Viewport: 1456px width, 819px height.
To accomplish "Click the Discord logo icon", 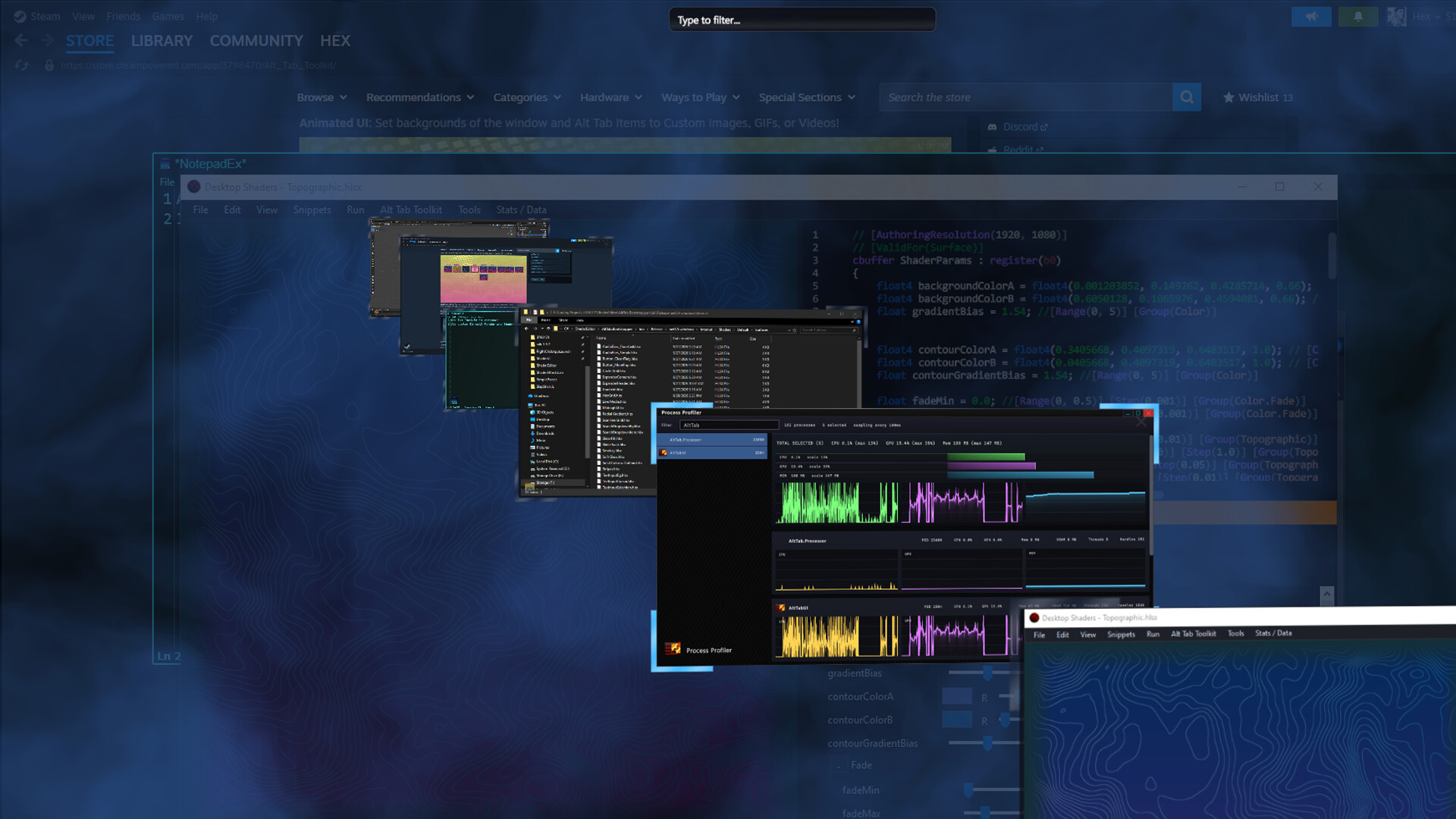I will coord(992,127).
